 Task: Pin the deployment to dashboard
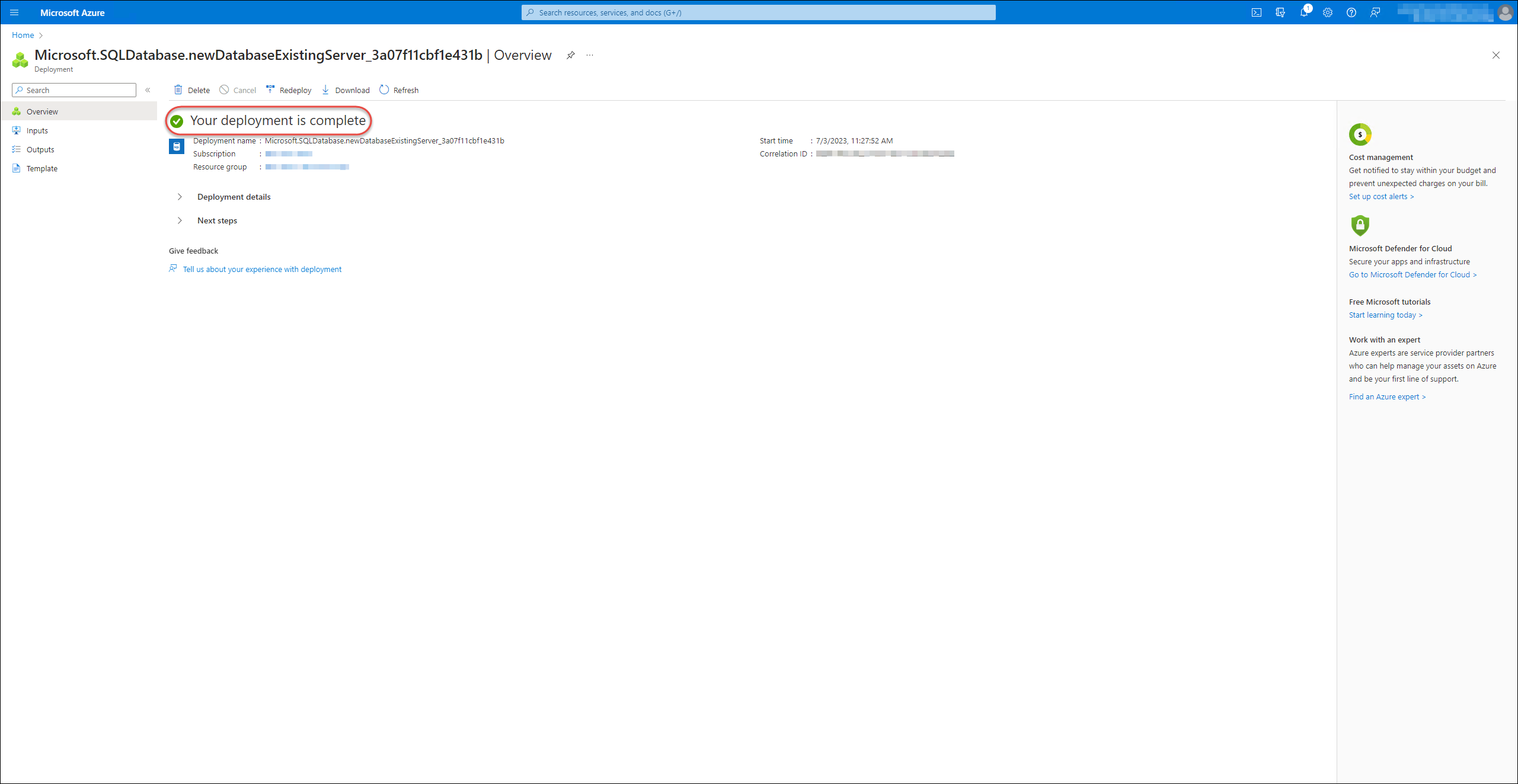point(570,55)
